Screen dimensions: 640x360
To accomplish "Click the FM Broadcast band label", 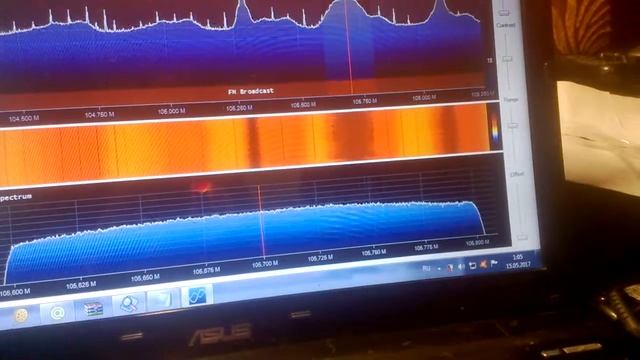I will click(251, 91).
